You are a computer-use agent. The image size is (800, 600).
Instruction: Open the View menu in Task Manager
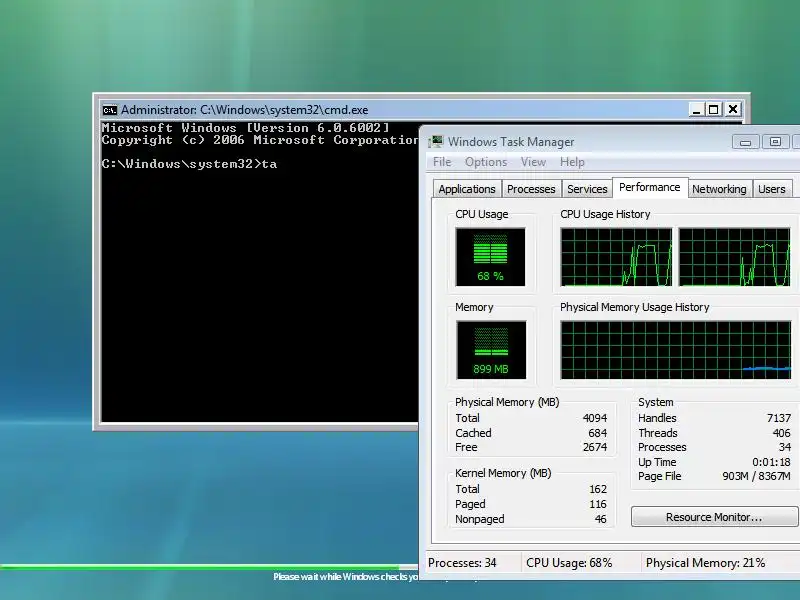click(x=533, y=162)
